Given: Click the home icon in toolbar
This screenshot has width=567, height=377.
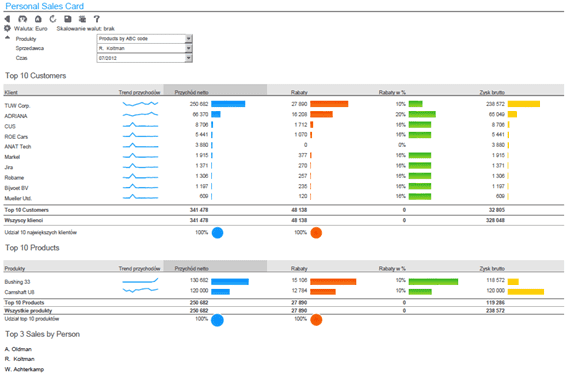Looking at the screenshot, I should tap(38, 19).
